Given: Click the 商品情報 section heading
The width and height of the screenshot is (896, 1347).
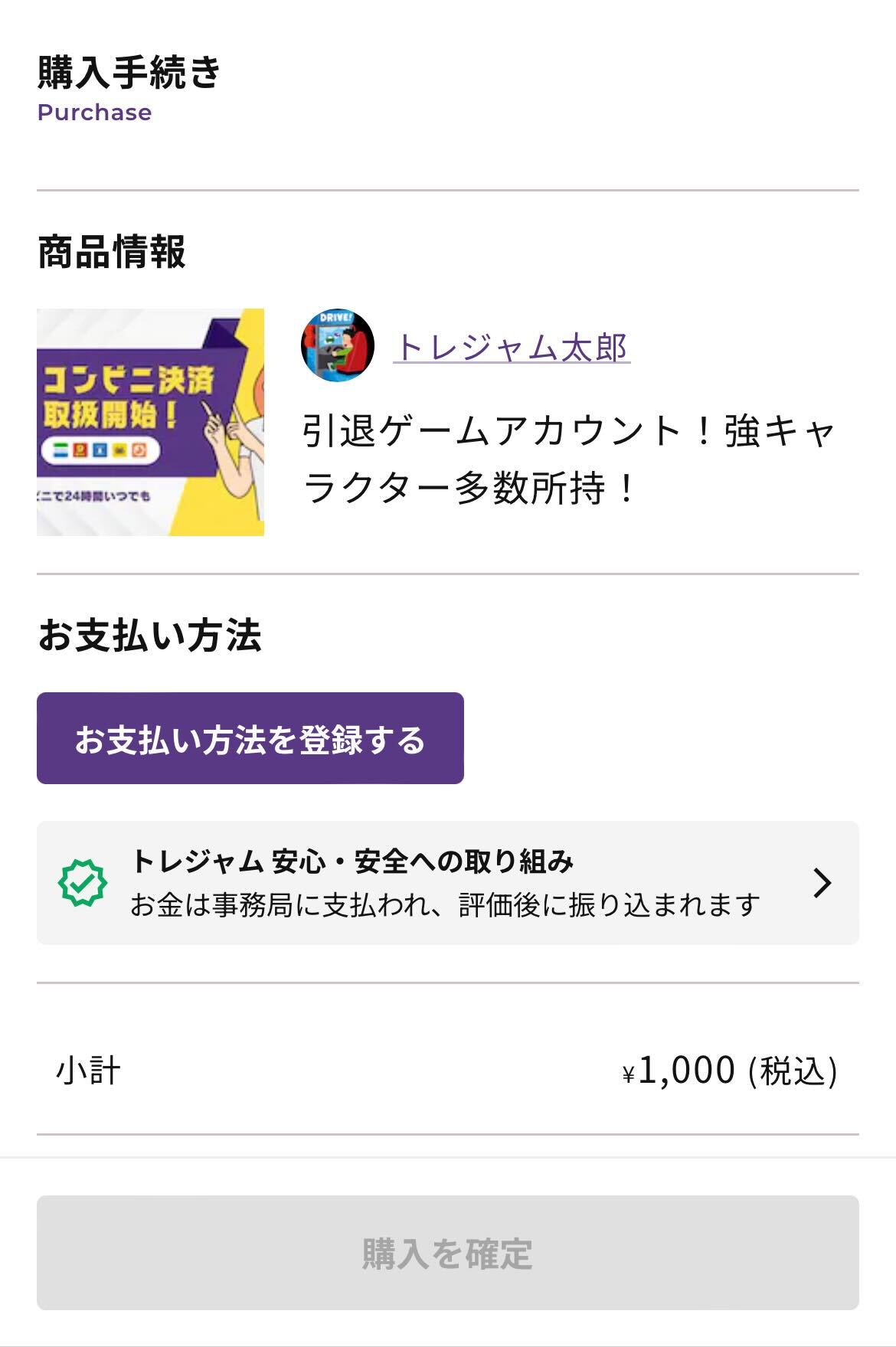Looking at the screenshot, I should pos(111,251).
